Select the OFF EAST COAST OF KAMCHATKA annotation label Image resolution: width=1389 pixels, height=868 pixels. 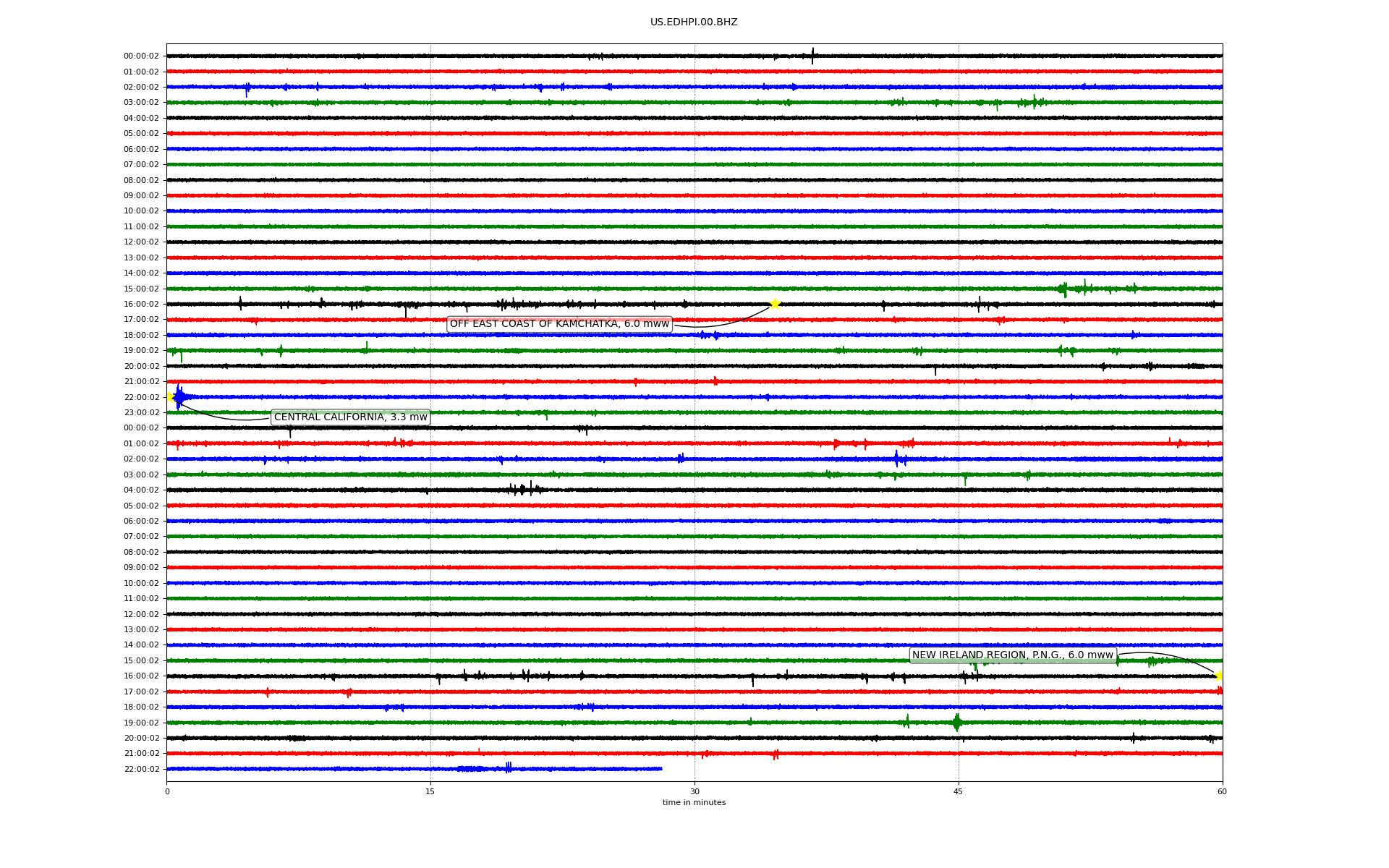[x=559, y=324]
